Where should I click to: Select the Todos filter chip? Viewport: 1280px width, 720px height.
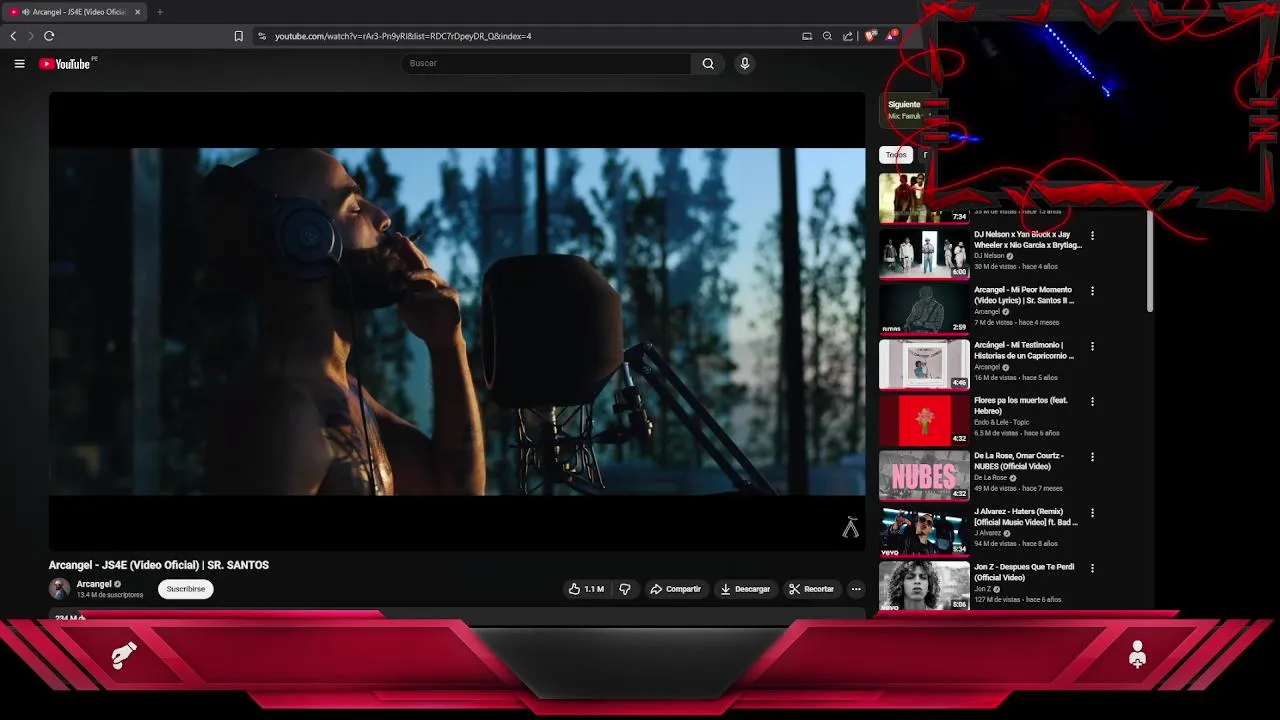pos(896,155)
